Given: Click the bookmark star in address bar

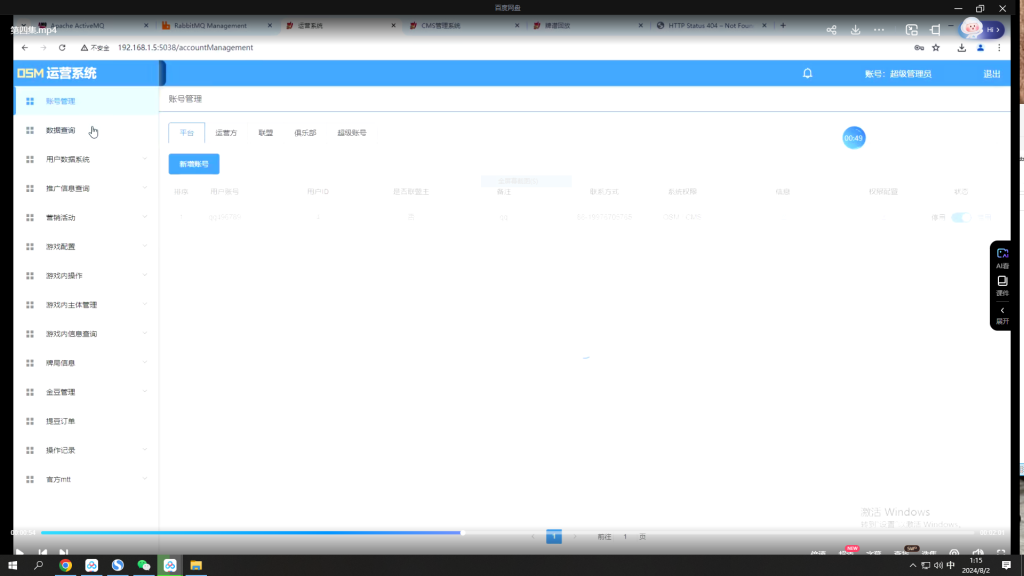Looking at the screenshot, I should click(936, 47).
